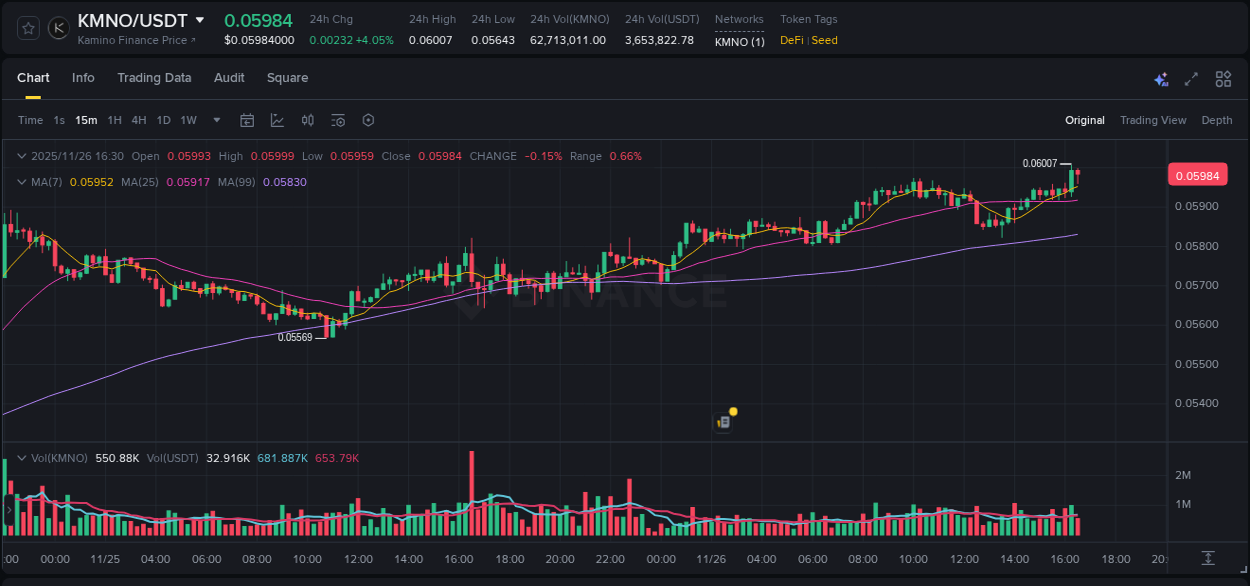The height and width of the screenshot is (586, 1250).
Task: Open the Audit tab
Action: click(x=229, y=77)
